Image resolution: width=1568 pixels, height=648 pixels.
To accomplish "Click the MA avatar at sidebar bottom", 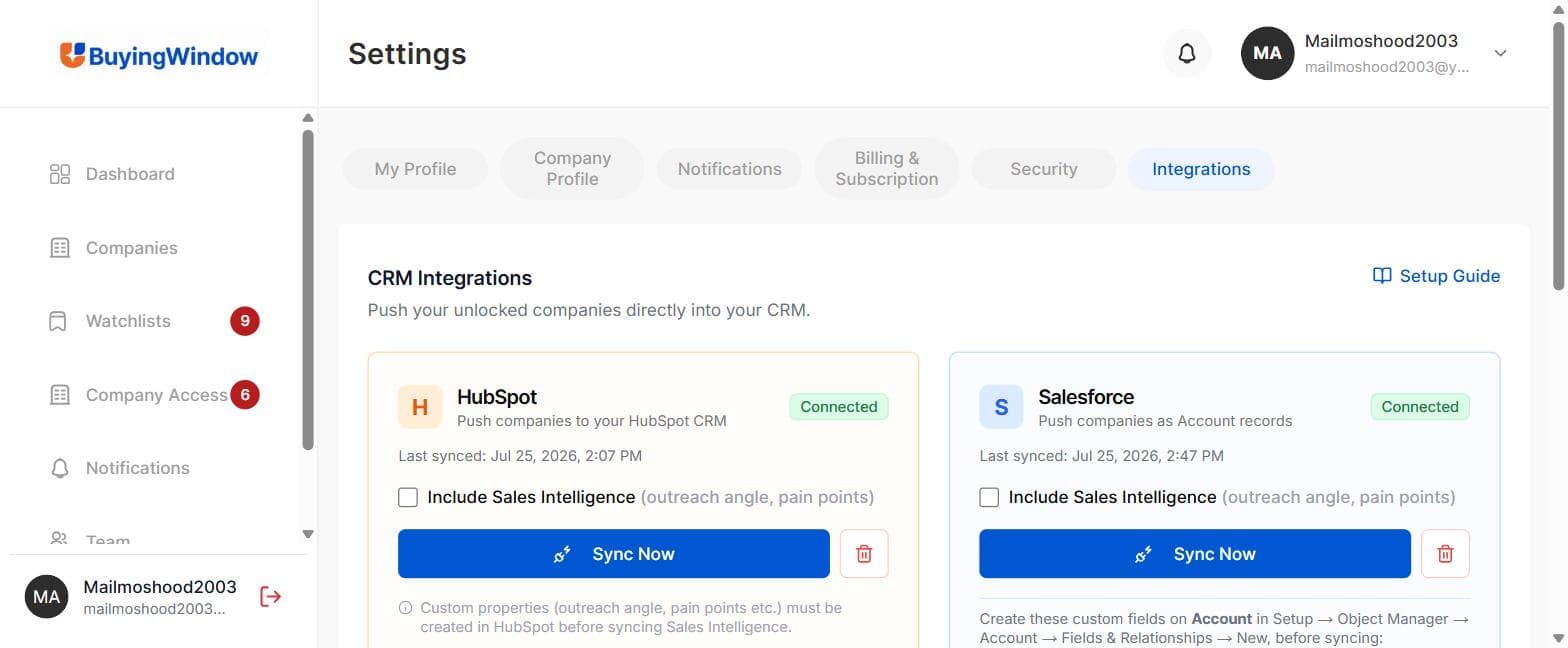I will tap(46, 597).
